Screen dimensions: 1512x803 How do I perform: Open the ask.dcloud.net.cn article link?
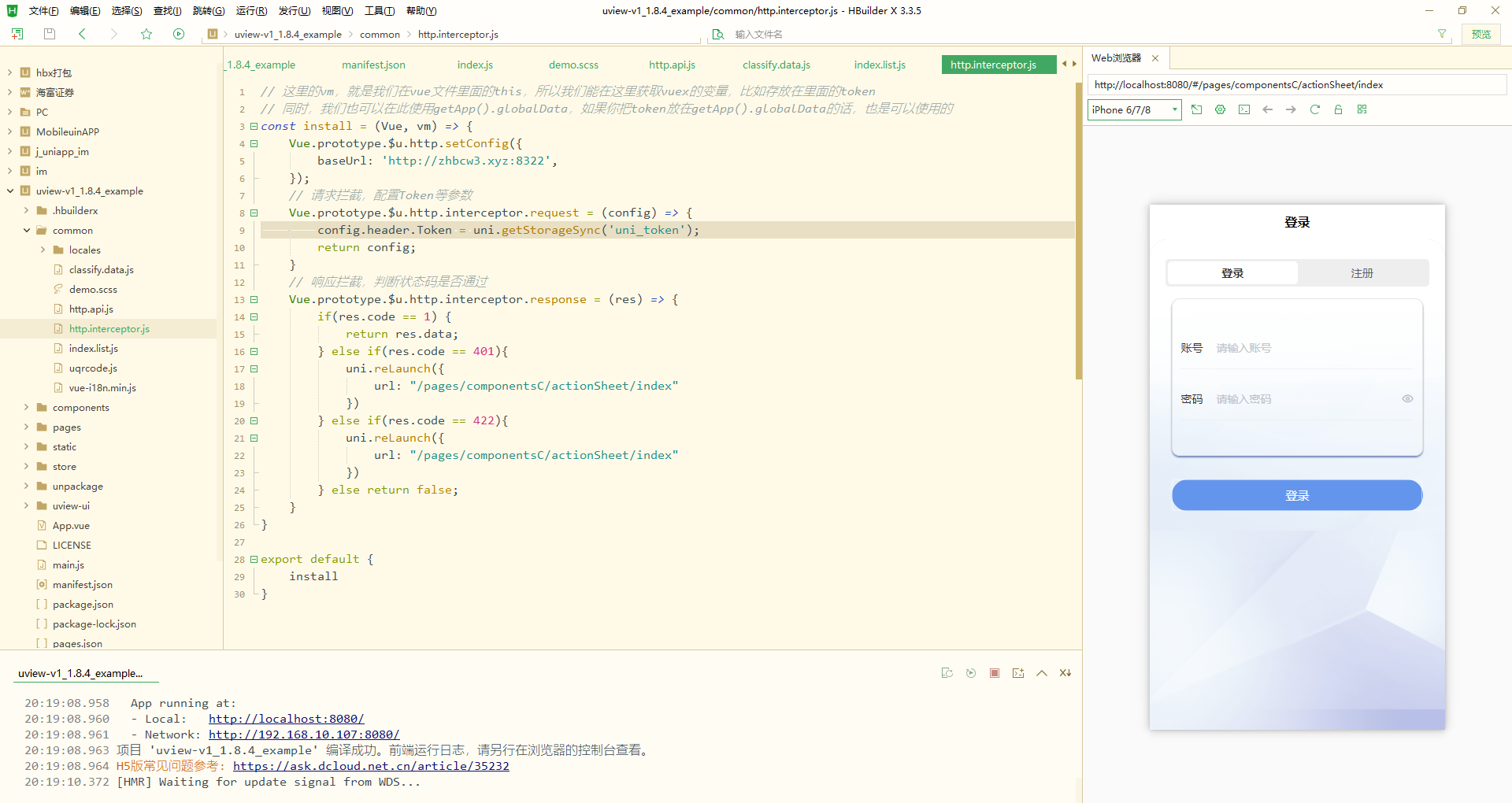[371, 766]
